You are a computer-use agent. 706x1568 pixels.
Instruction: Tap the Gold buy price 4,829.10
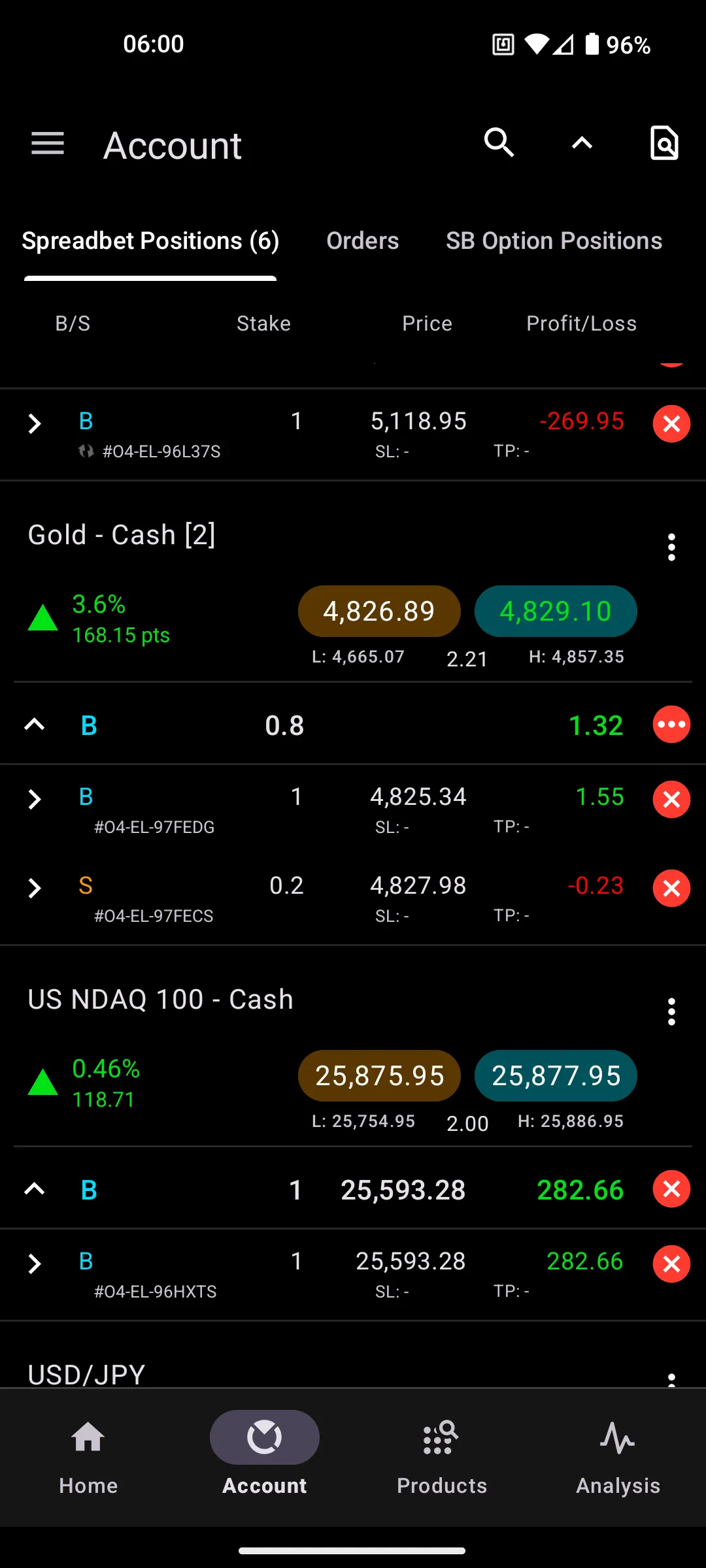[x=556, y=611]
